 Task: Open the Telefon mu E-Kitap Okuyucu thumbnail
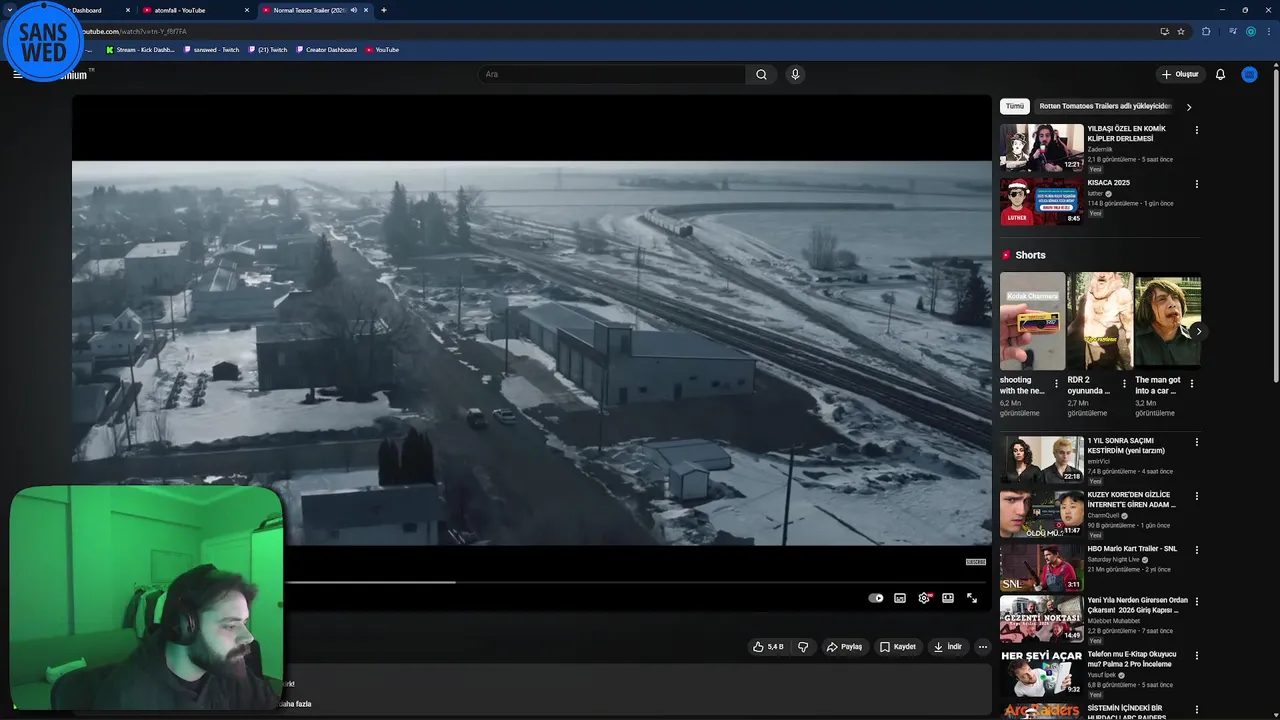click(x=1042, y=673)
